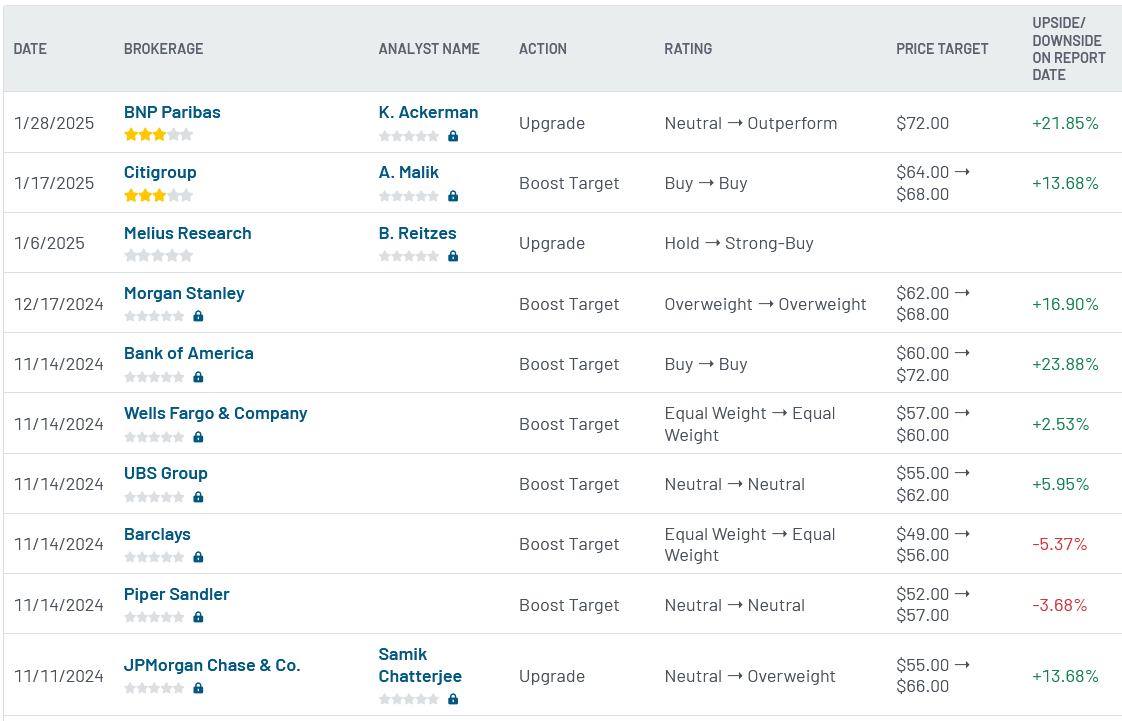Open the Melius Research brokerage link
Viewport: 1122px width, 721px height.
(x=187, y=233)
